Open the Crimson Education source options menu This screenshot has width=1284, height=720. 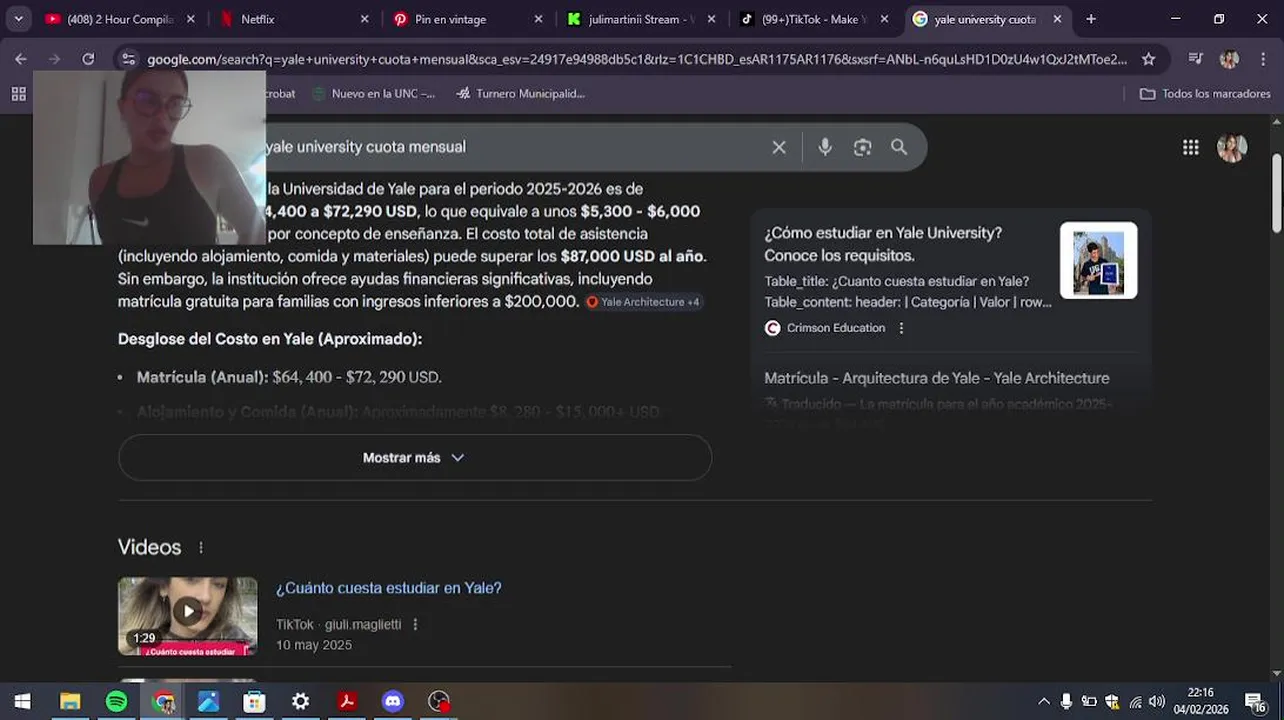(901, 328)
